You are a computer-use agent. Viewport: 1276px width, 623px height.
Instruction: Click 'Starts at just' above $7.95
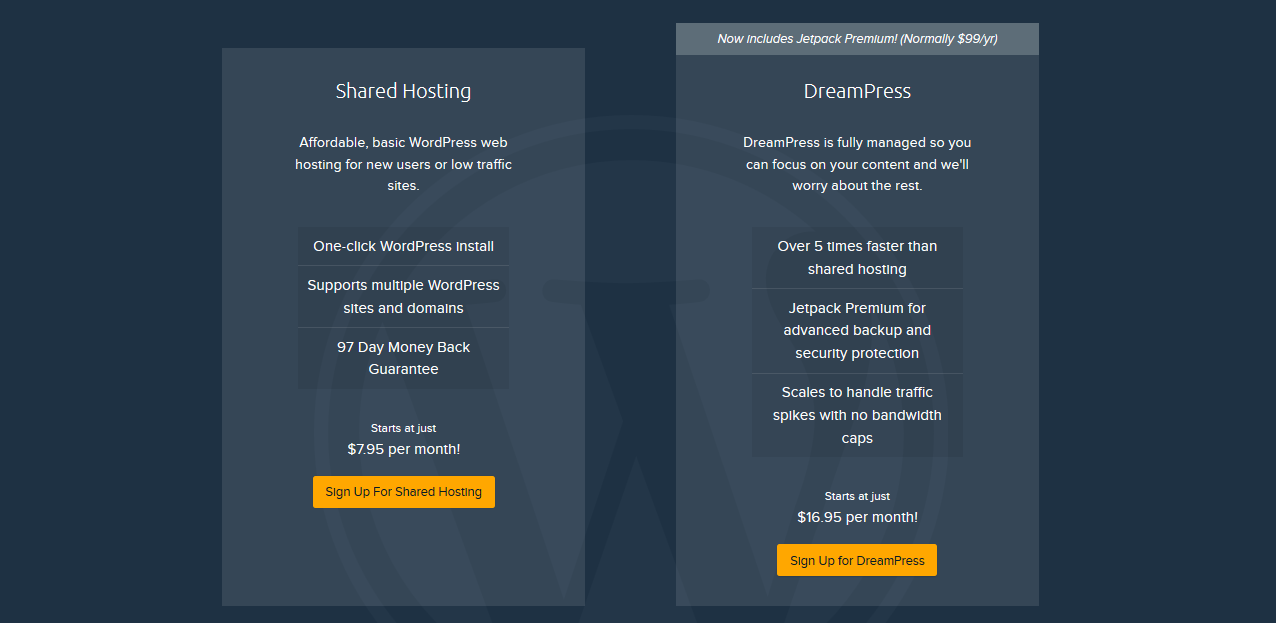[403, 428]
